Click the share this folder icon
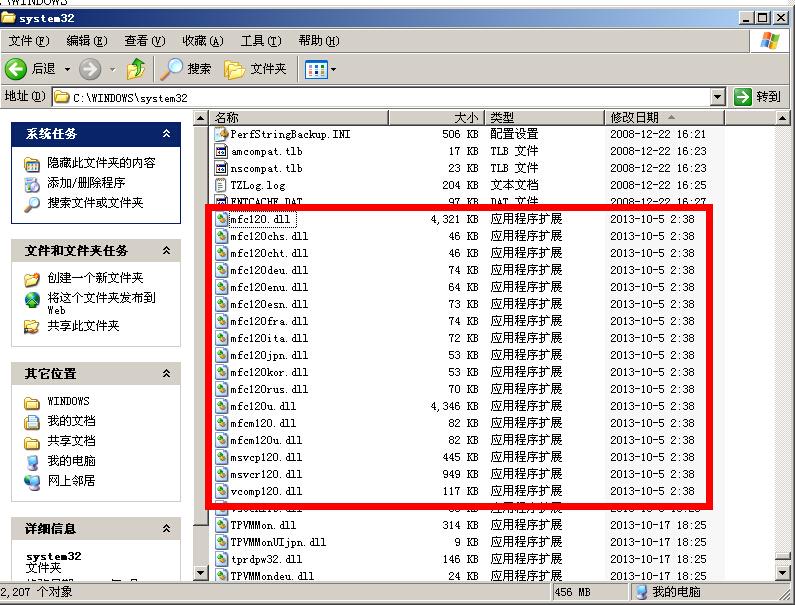 coord(32,327)
